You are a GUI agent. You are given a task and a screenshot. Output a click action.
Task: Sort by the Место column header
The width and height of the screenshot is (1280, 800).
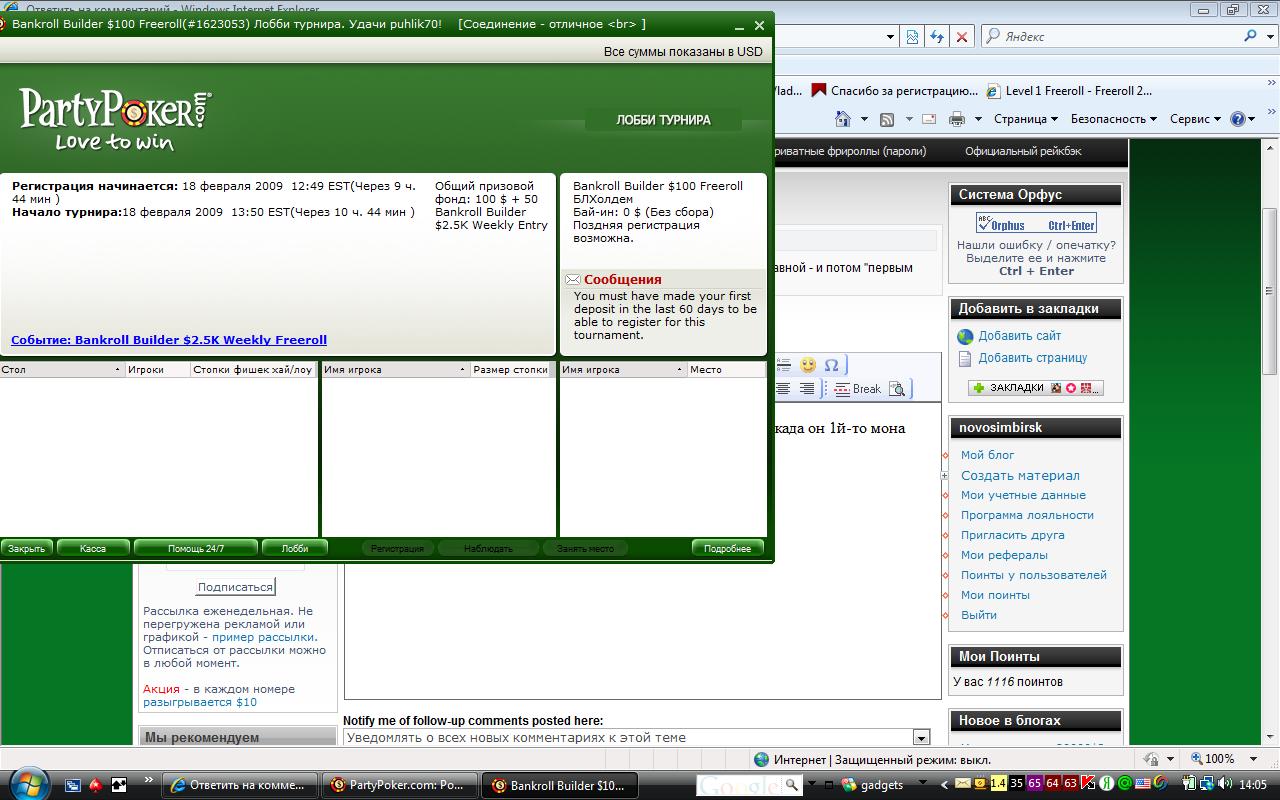tap(726, 369)
